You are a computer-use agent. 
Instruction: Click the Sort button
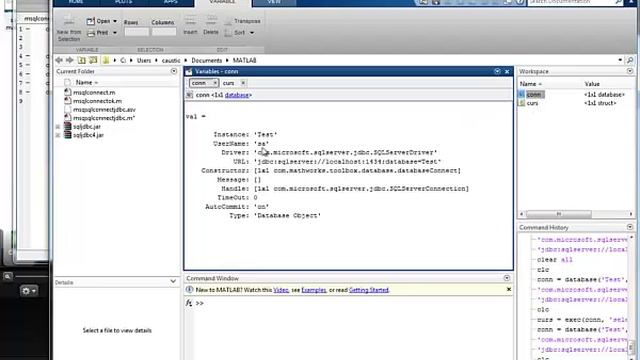239,33
